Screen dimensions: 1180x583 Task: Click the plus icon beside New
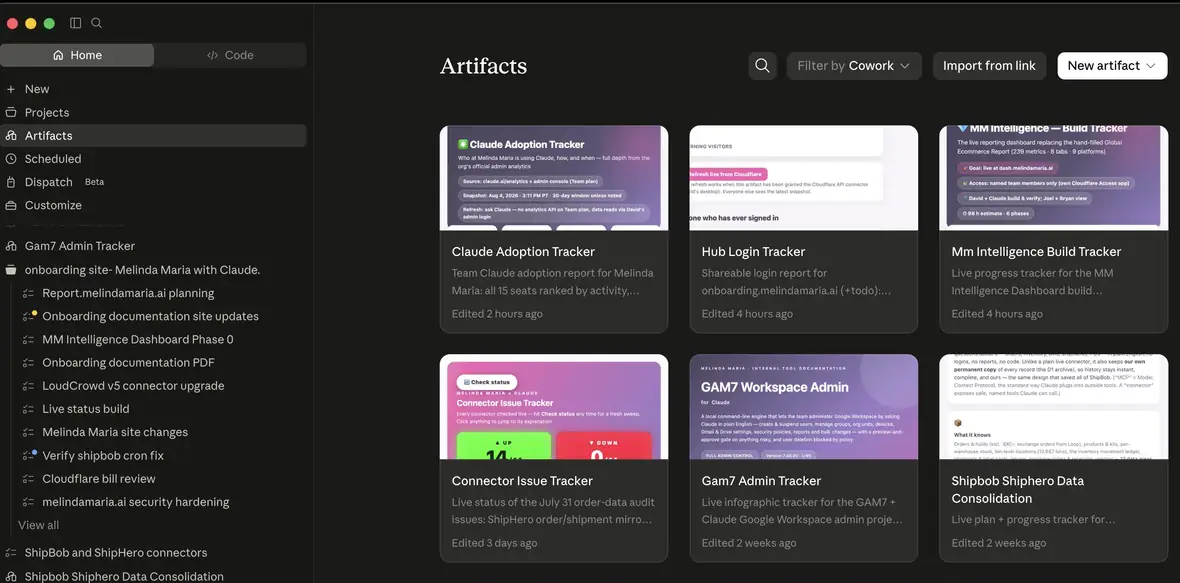(x=11, y=89)
